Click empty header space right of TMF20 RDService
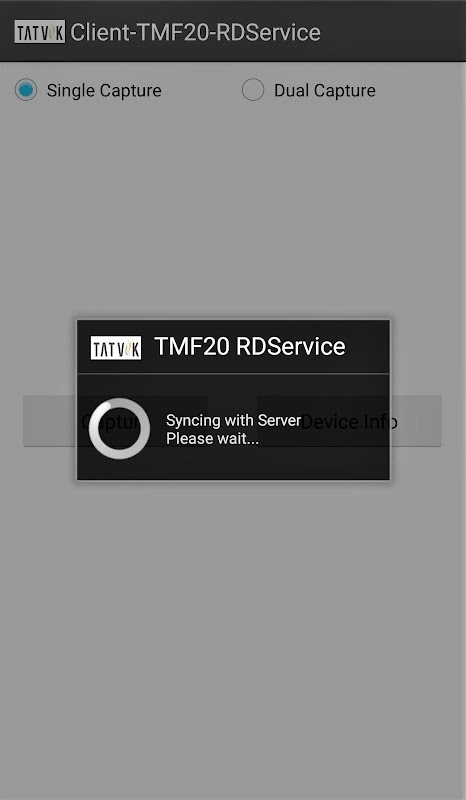 (x=366, y=347)
